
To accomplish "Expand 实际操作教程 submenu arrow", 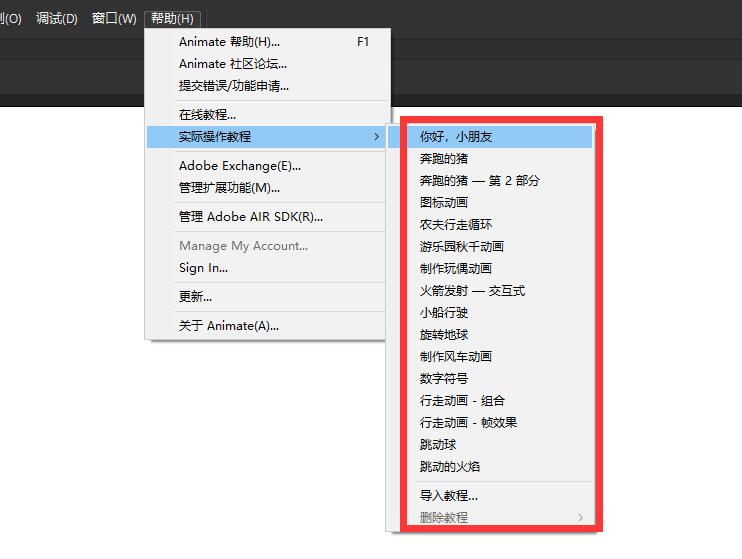I will 376,137.
